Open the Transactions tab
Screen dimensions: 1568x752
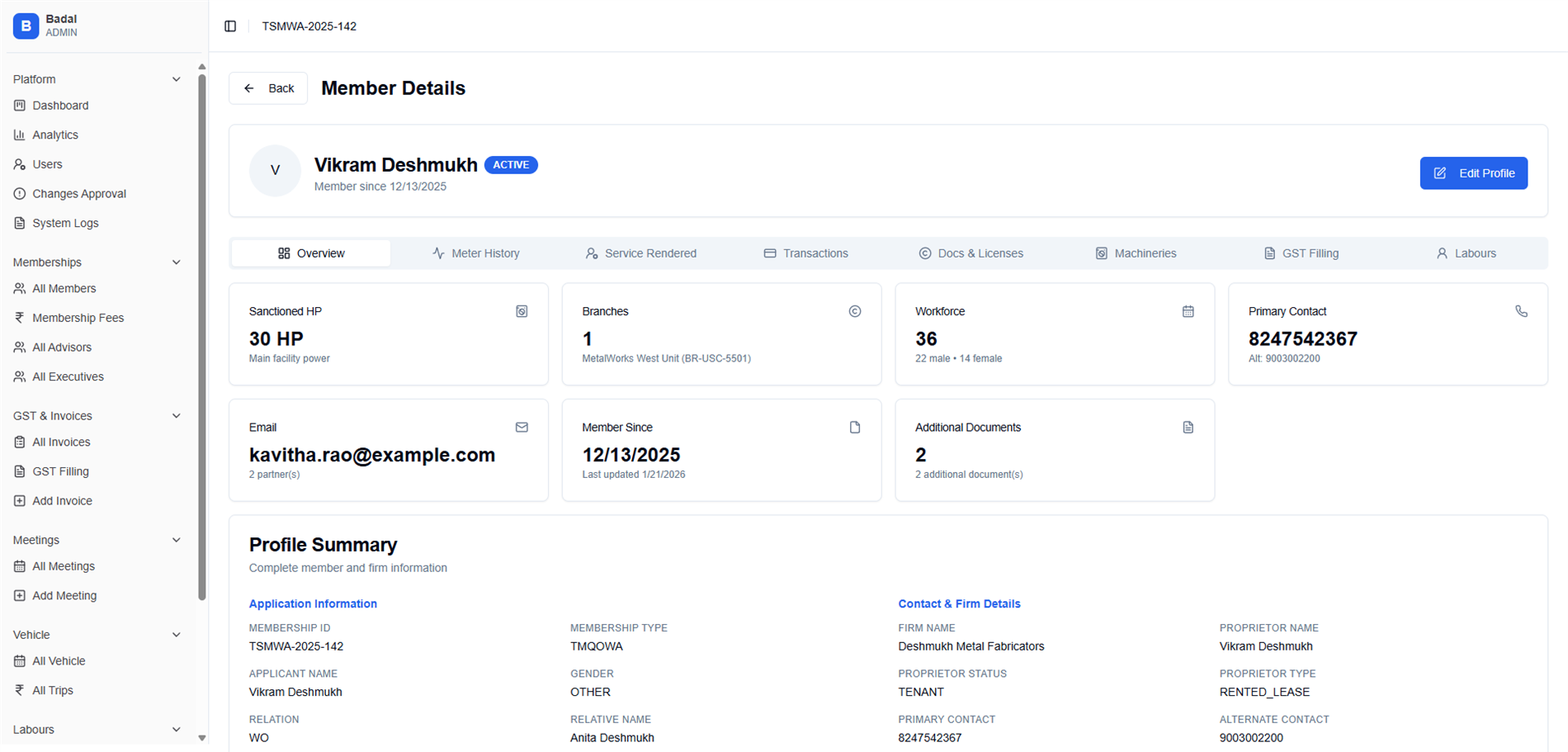[x=805, y=253]
